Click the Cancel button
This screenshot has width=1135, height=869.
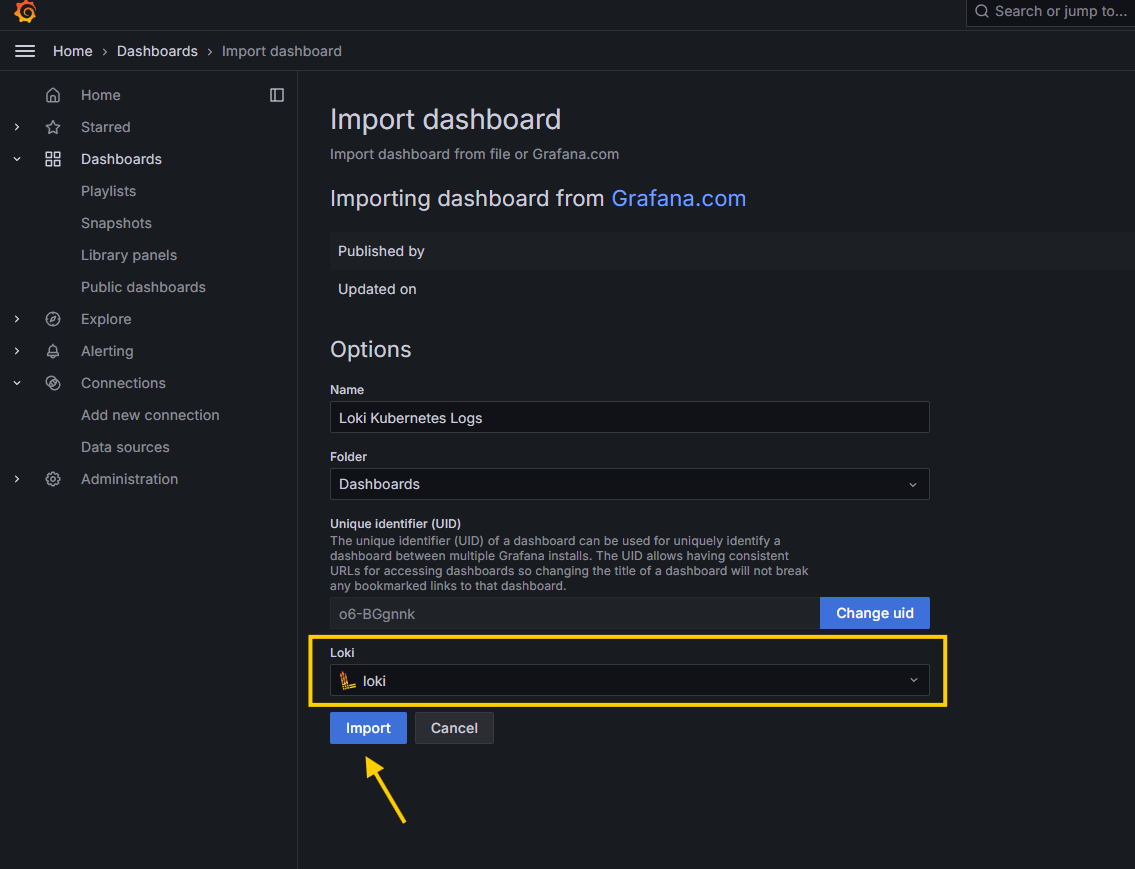[454, 728]
